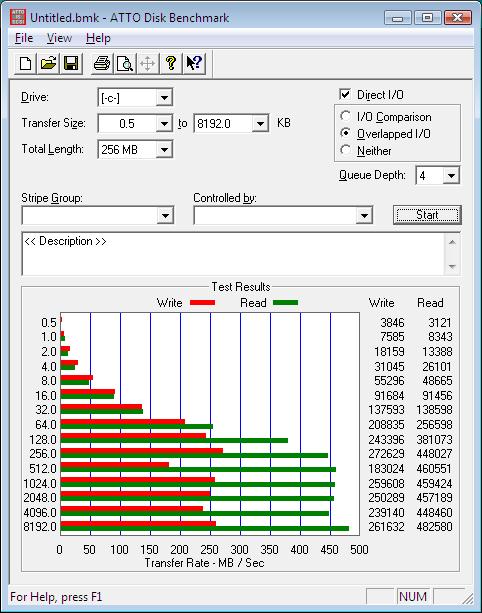Open the Help menu

pyautogui.click(x=98, y=38)
